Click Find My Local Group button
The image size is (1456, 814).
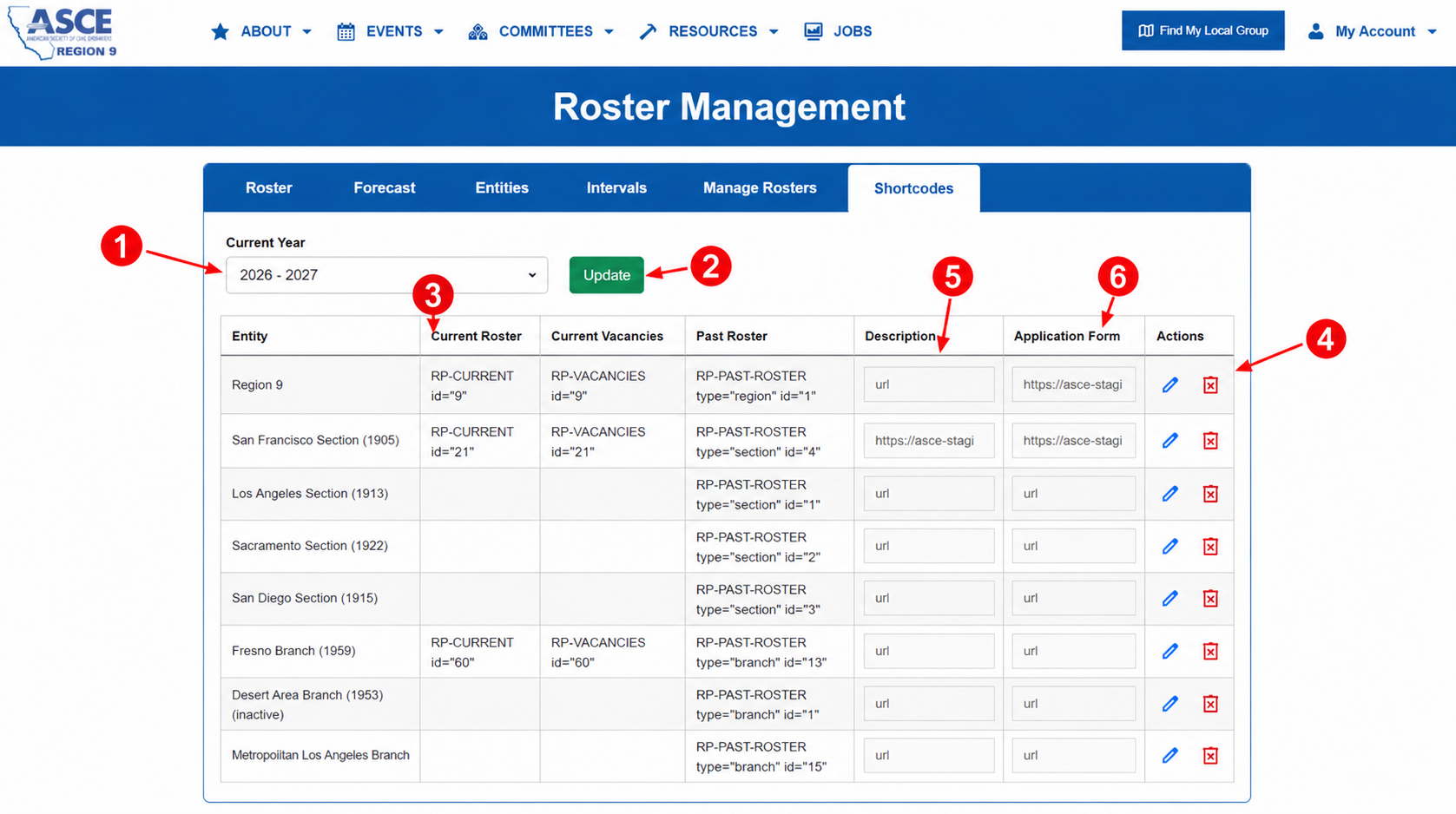(1202, 30)
